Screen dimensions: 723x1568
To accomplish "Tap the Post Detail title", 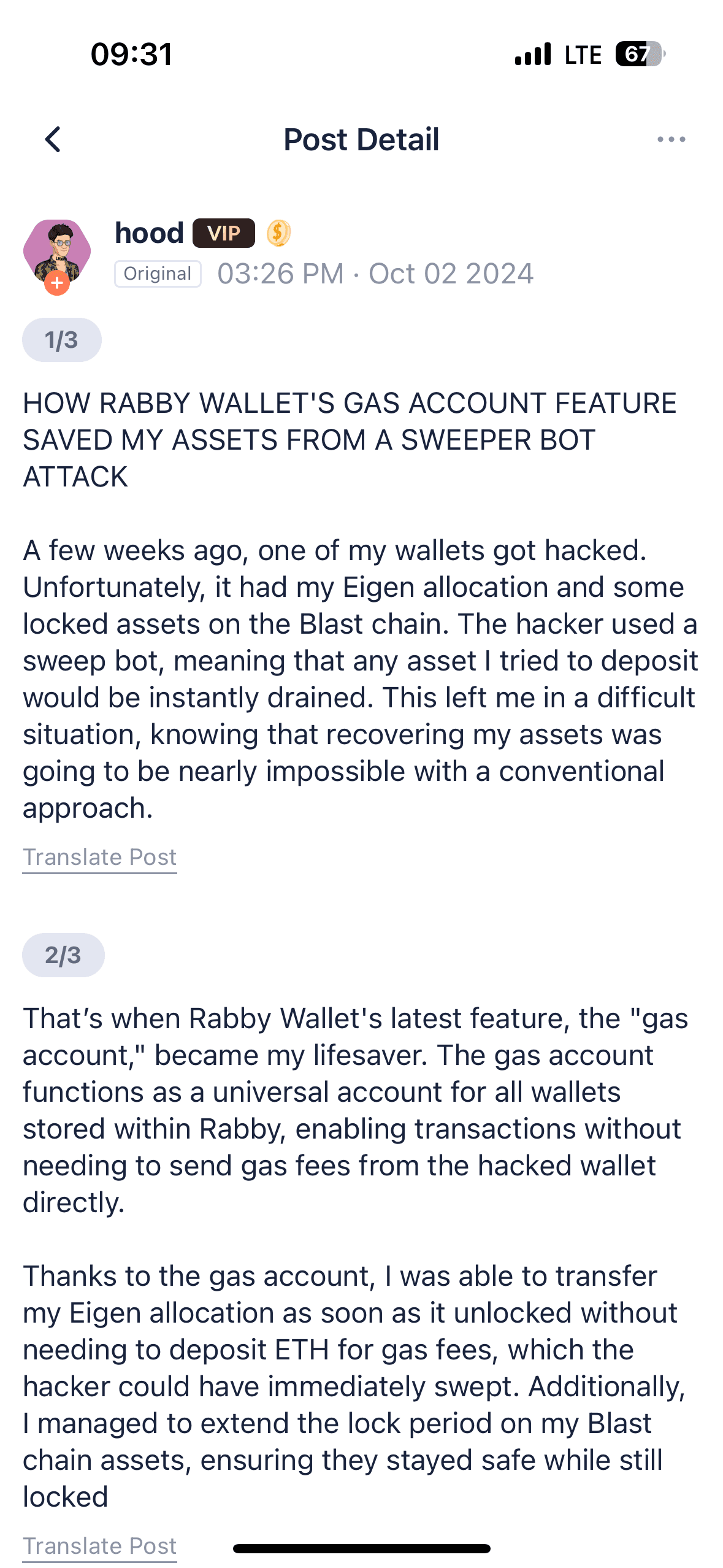I will (x=361, y=140).
